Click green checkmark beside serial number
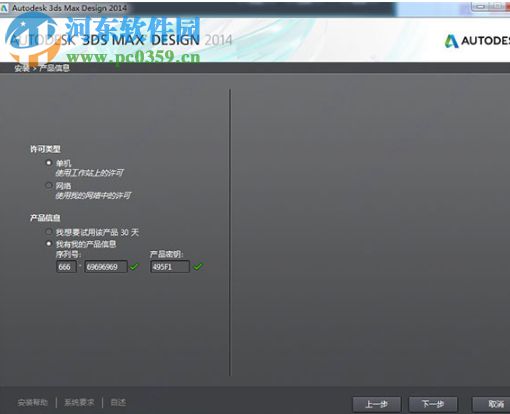 click(x=134, y=266)
